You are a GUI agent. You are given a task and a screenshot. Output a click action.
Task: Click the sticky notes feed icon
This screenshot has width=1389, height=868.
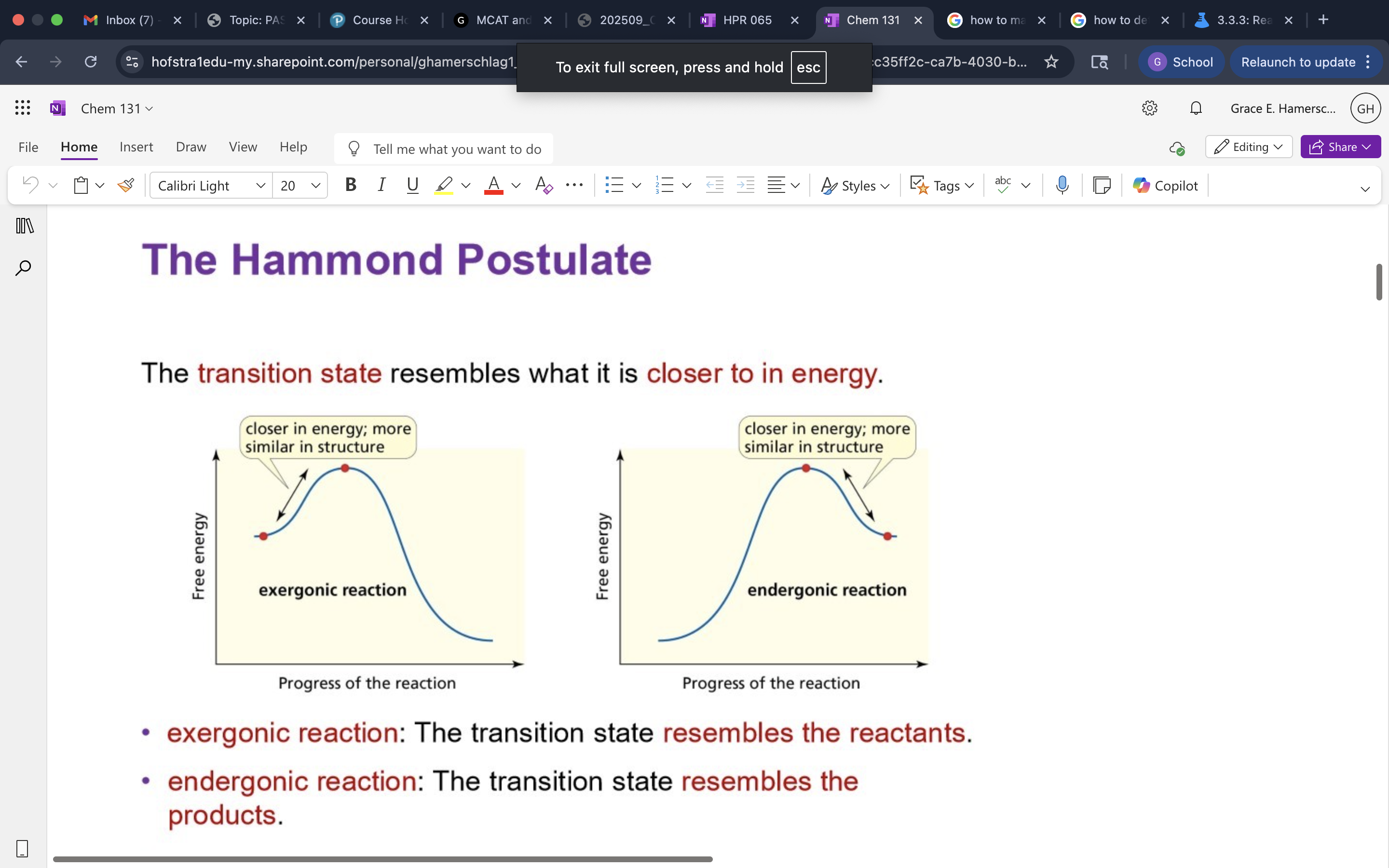click(x=1102, y=185)
